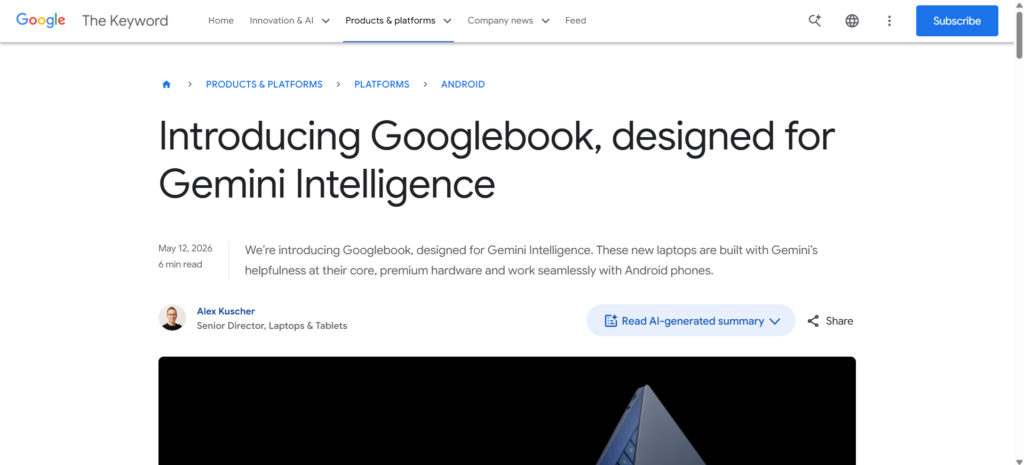Viewport: 1024px width, 465px height.
Task: Open the globe language selector
Action: [852, 21]
